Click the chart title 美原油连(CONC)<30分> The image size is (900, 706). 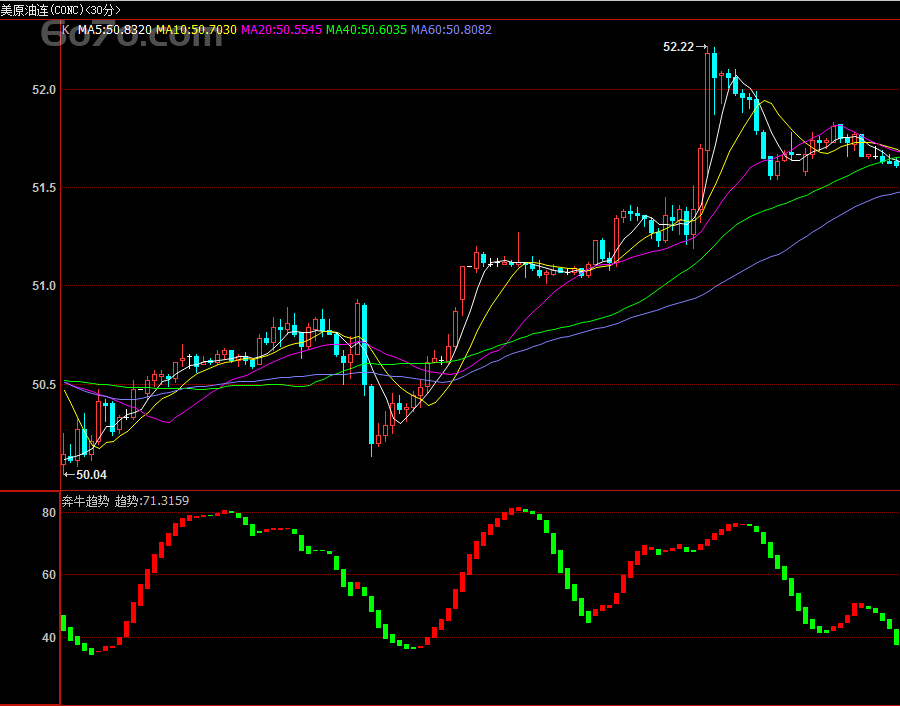click(x=60, y=10)
